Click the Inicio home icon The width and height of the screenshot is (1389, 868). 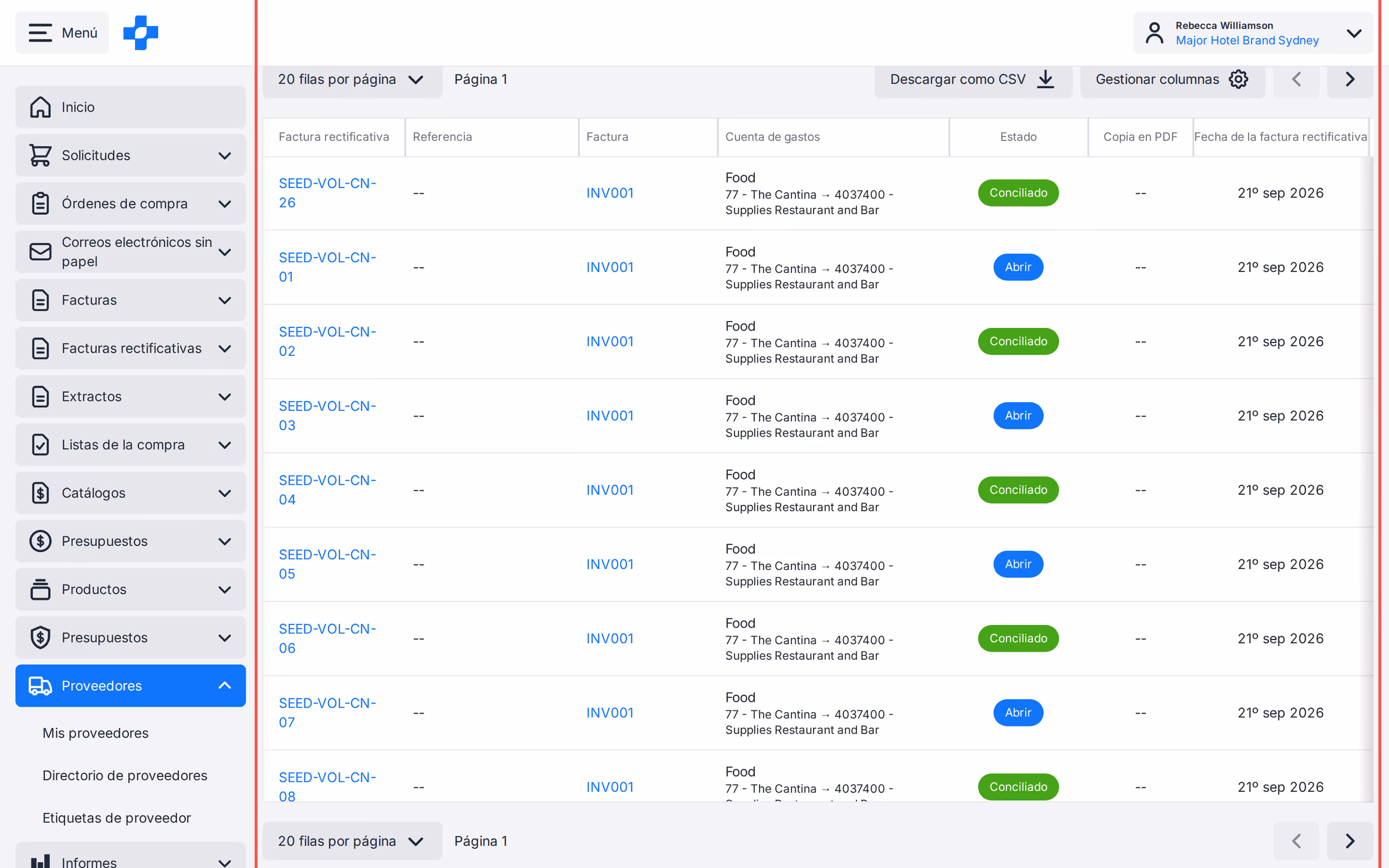tap(40, 107)
